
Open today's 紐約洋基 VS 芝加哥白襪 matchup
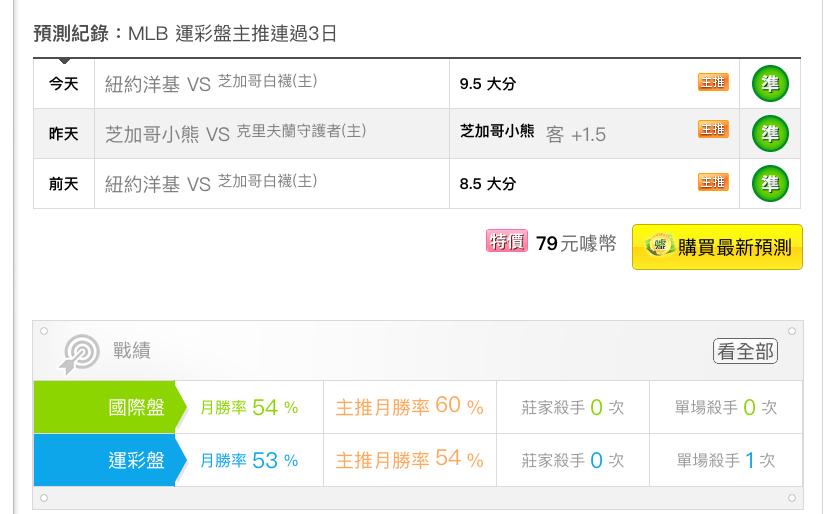[211, 83]
